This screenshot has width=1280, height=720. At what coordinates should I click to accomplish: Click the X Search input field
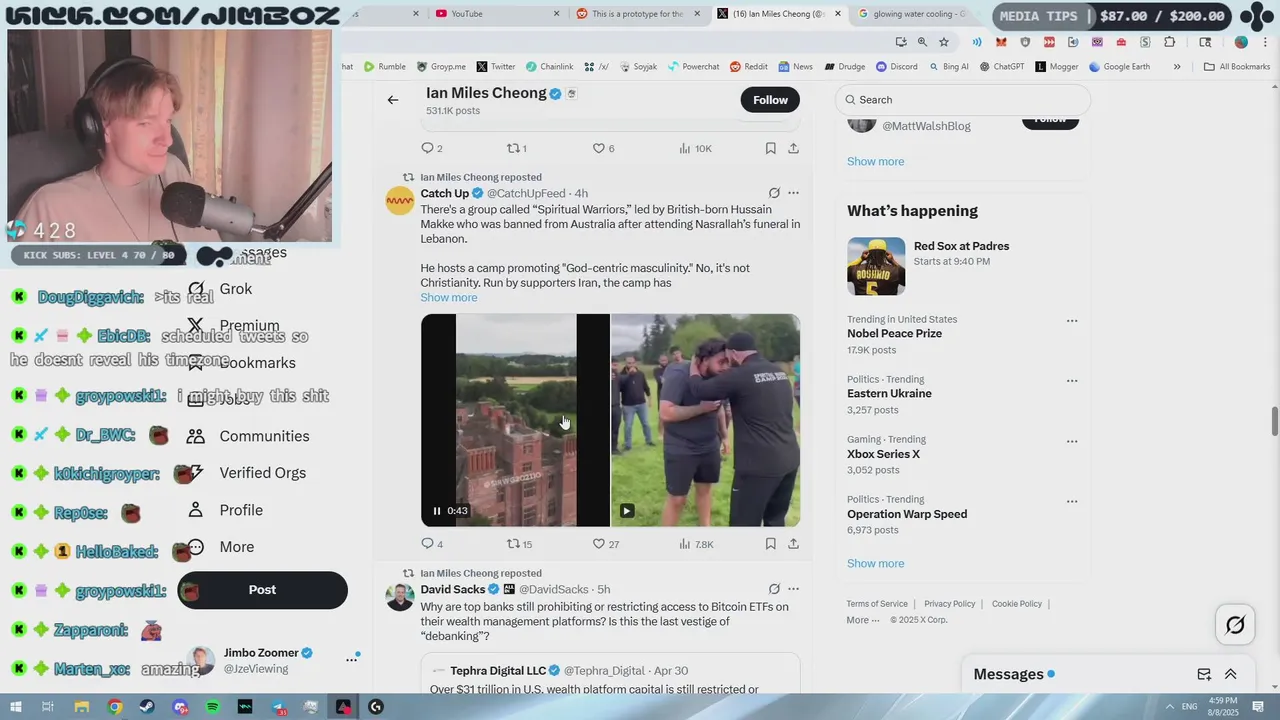coord(962,100)
